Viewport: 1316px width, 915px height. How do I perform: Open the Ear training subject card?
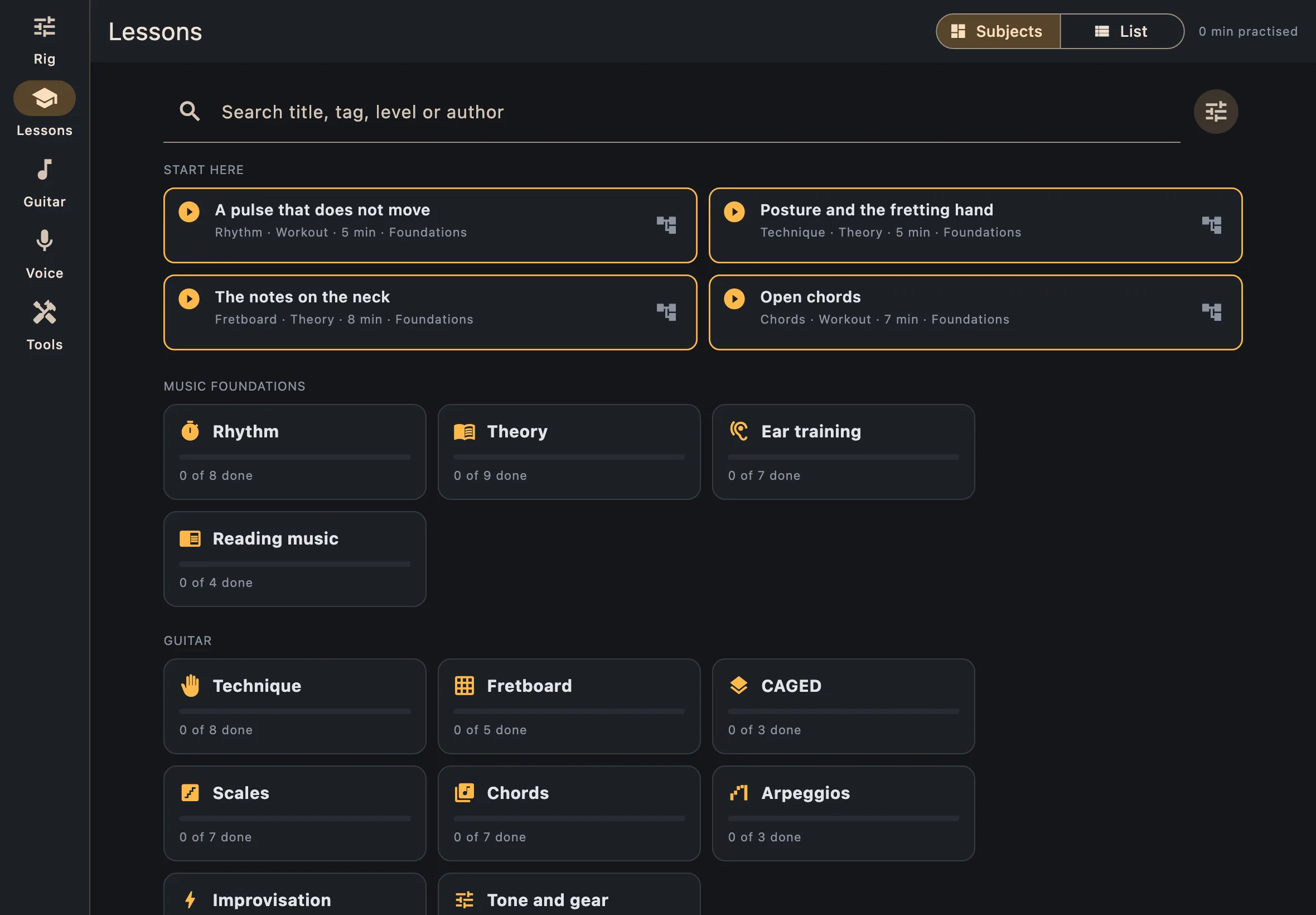[x=843, y=452]
